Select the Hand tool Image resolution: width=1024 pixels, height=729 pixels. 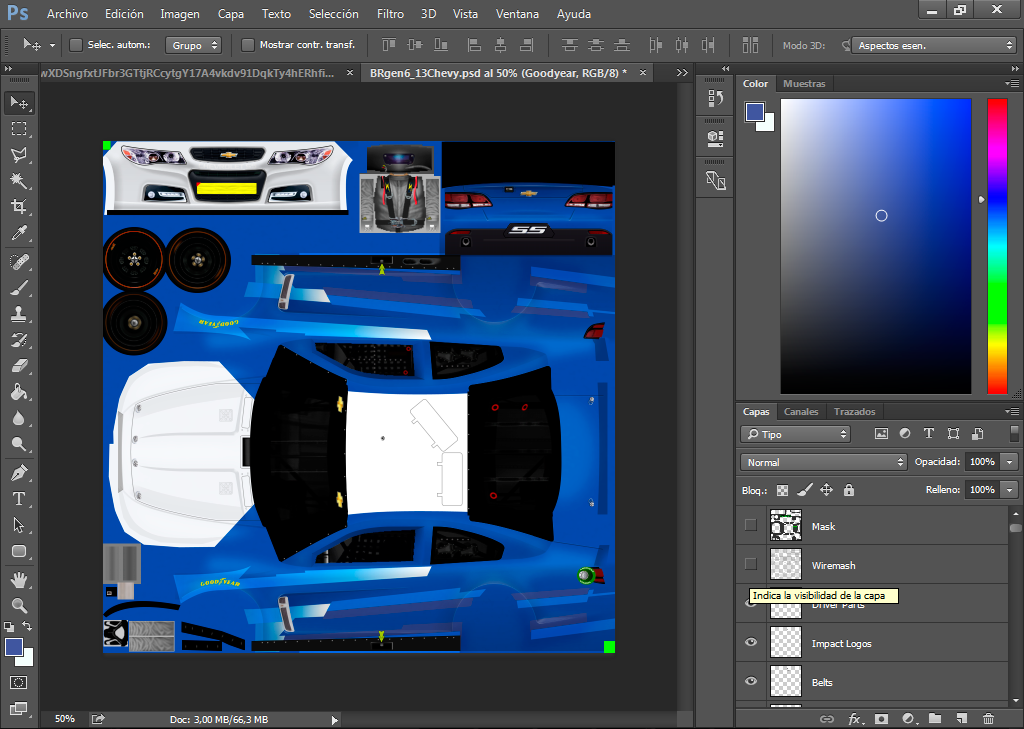19,579
